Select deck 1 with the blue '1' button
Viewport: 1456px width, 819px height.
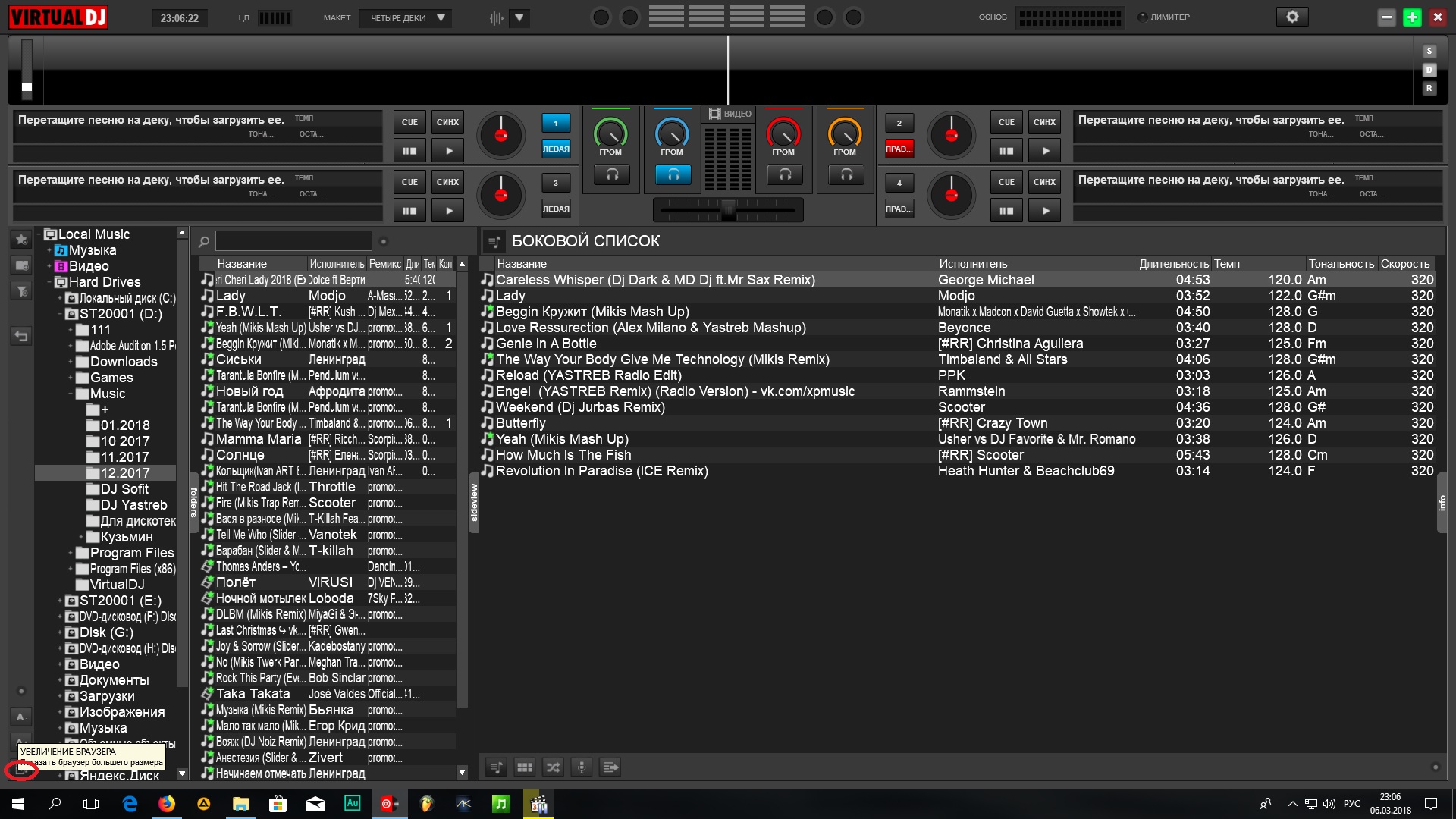tap(556, 123)
